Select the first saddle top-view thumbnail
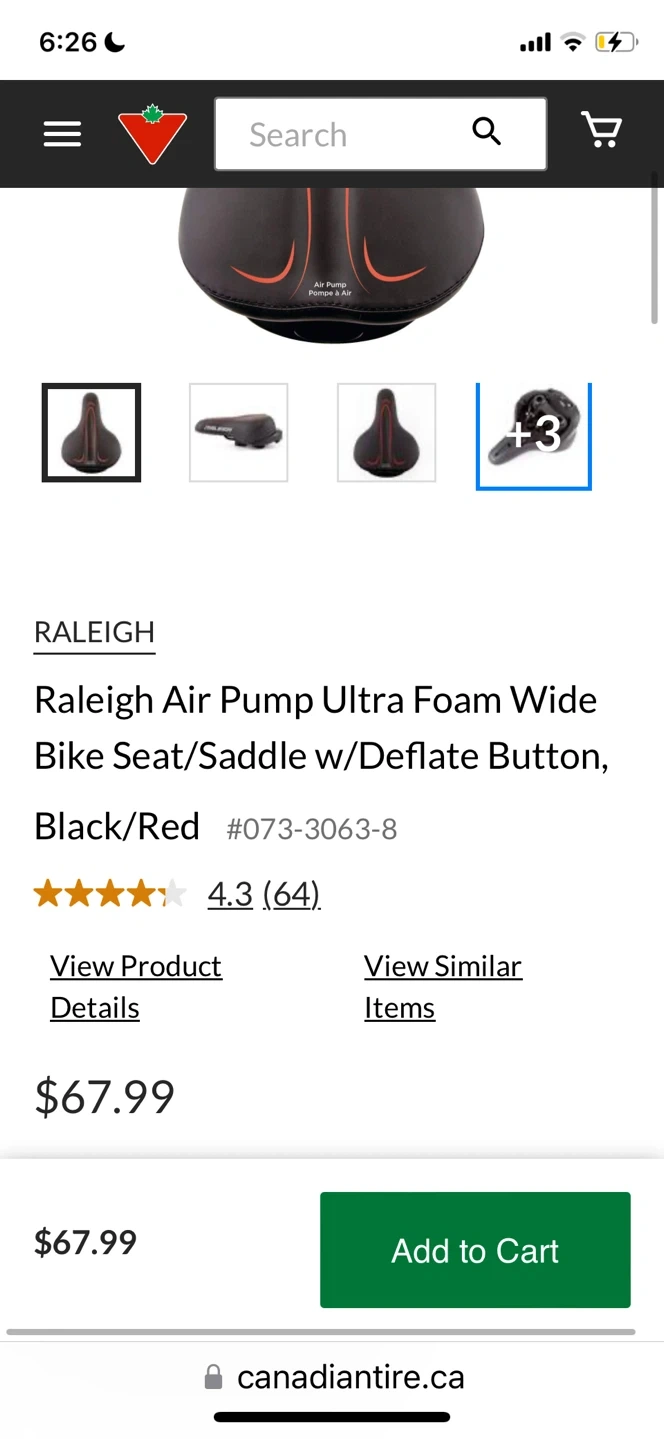This screenshot has height=1440, width=664. [x=91, y=432]
